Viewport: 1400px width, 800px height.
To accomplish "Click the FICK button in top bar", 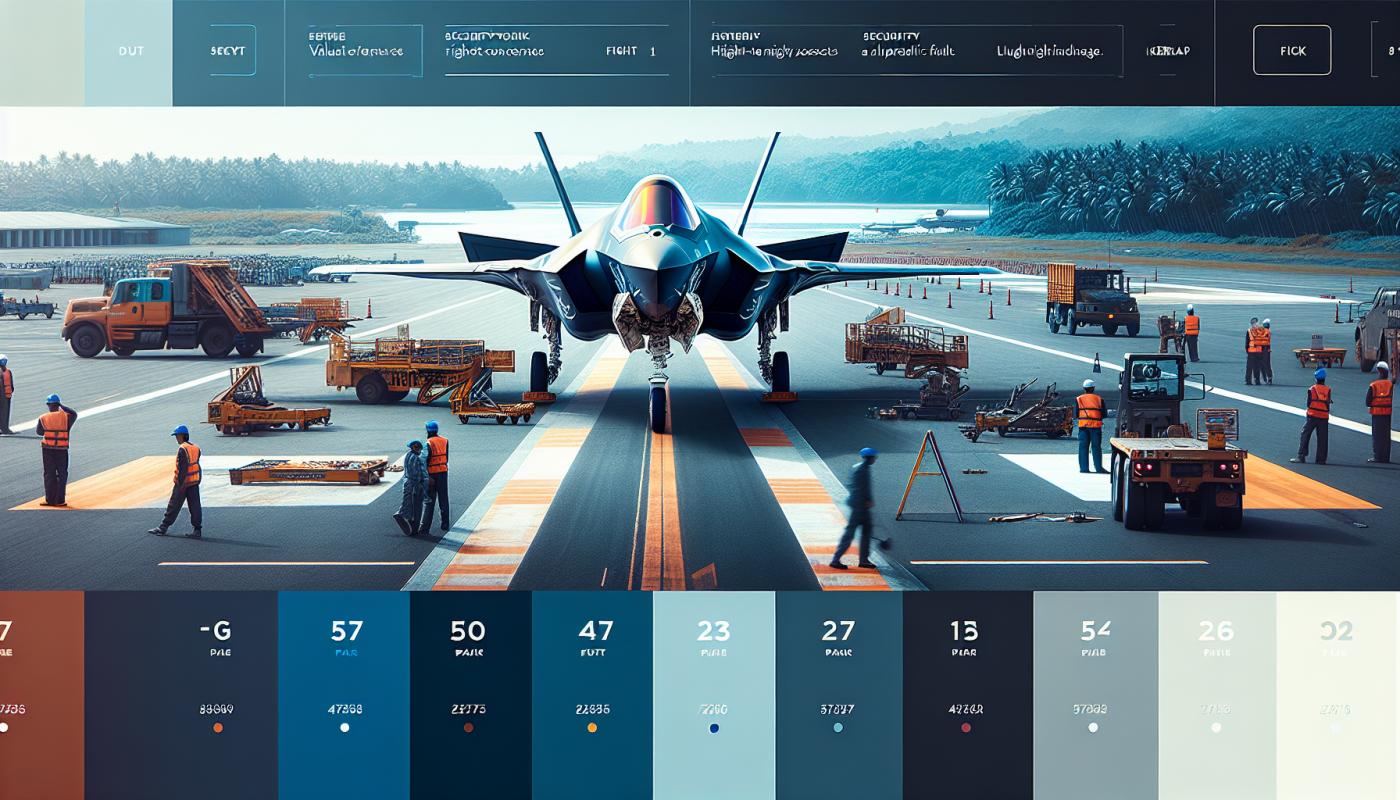I will click(x=1292, y=50).
